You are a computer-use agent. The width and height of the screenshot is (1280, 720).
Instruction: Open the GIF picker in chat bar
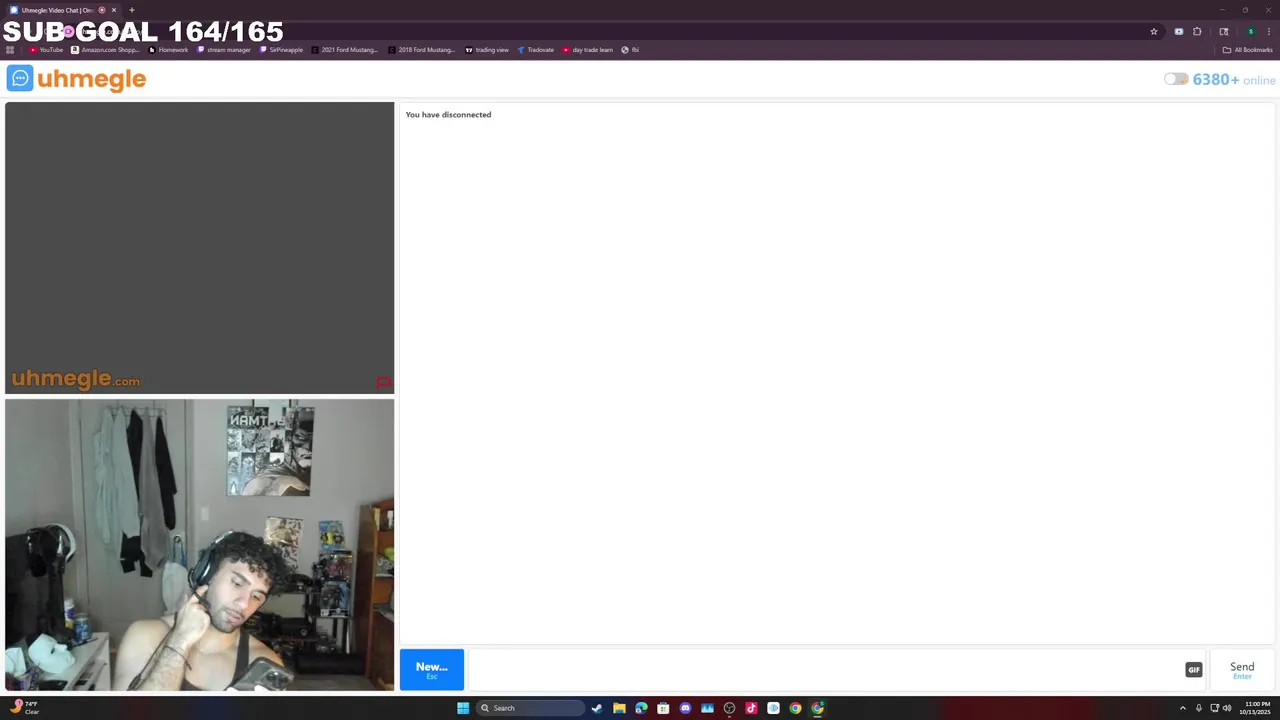point(1193,670)
